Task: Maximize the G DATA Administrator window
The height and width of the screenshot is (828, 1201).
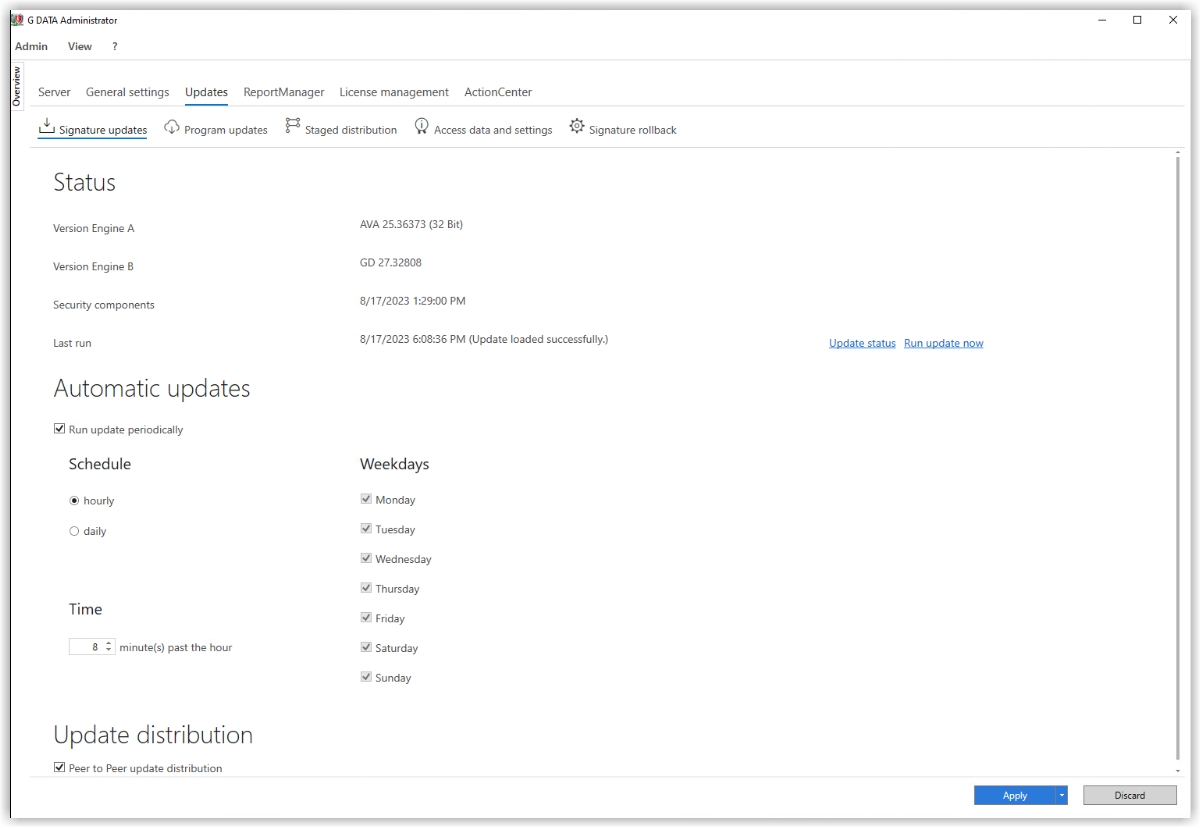Action: [1137, 19]
